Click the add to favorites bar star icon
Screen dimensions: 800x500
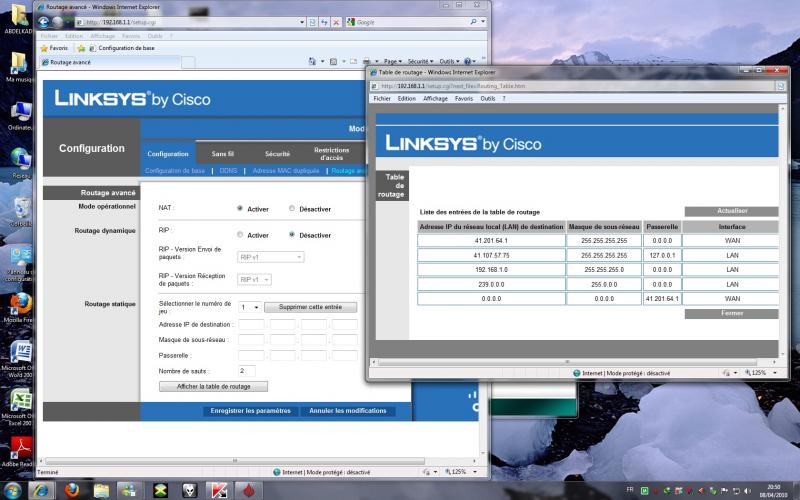click(81, 48)
